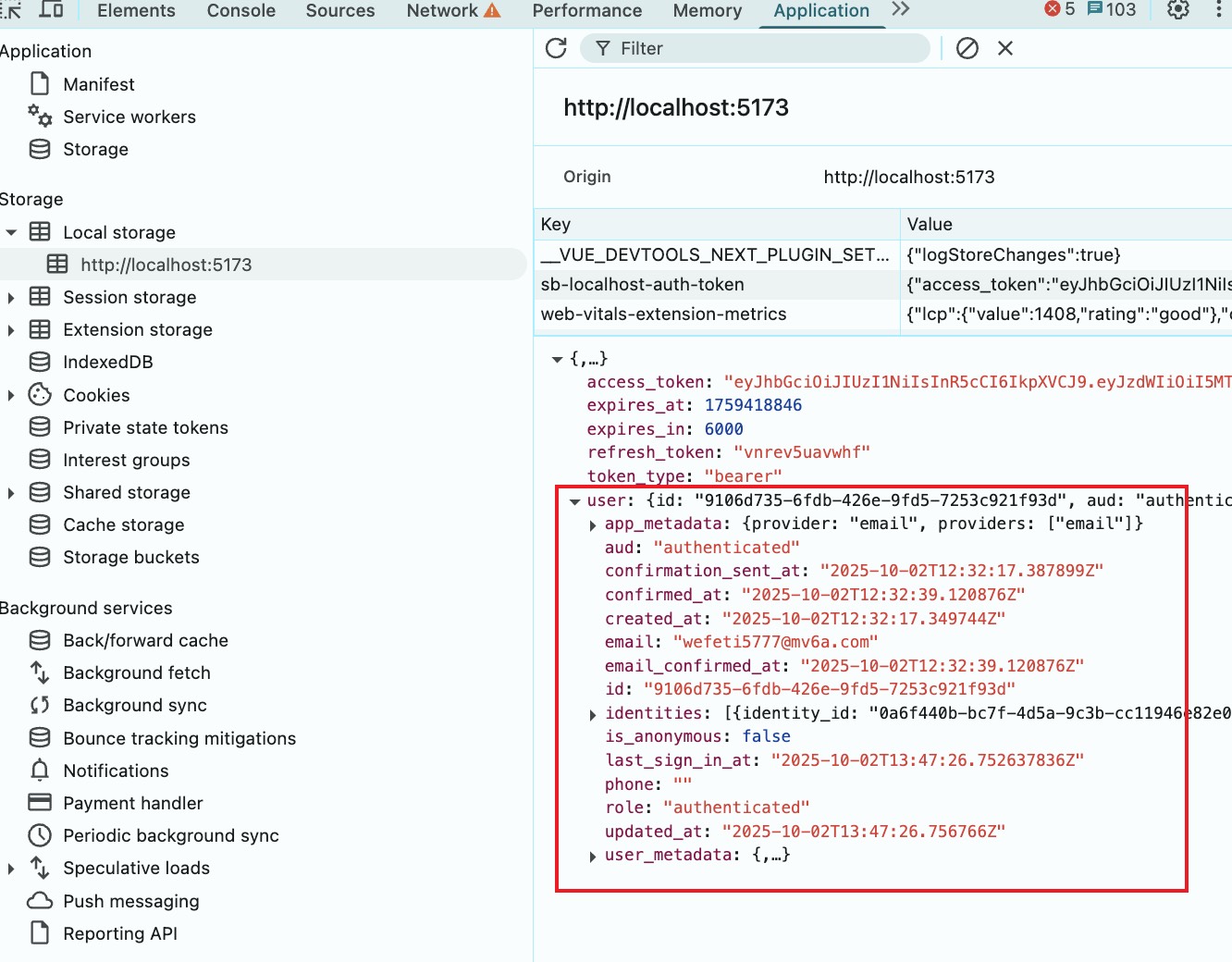Click the inspect element picker icon
The width and height of the screenshot is (1232, 962).
(11, 10)
